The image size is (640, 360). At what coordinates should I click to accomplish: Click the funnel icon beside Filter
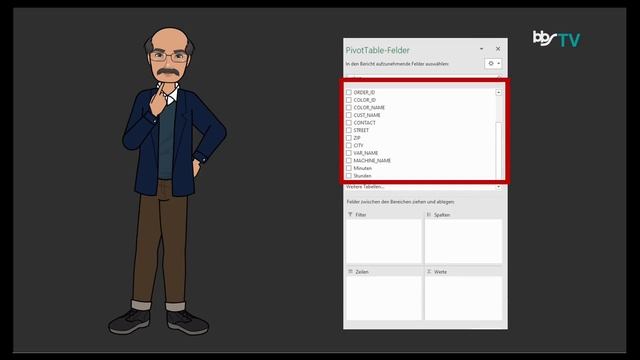[x=350, y=214]
